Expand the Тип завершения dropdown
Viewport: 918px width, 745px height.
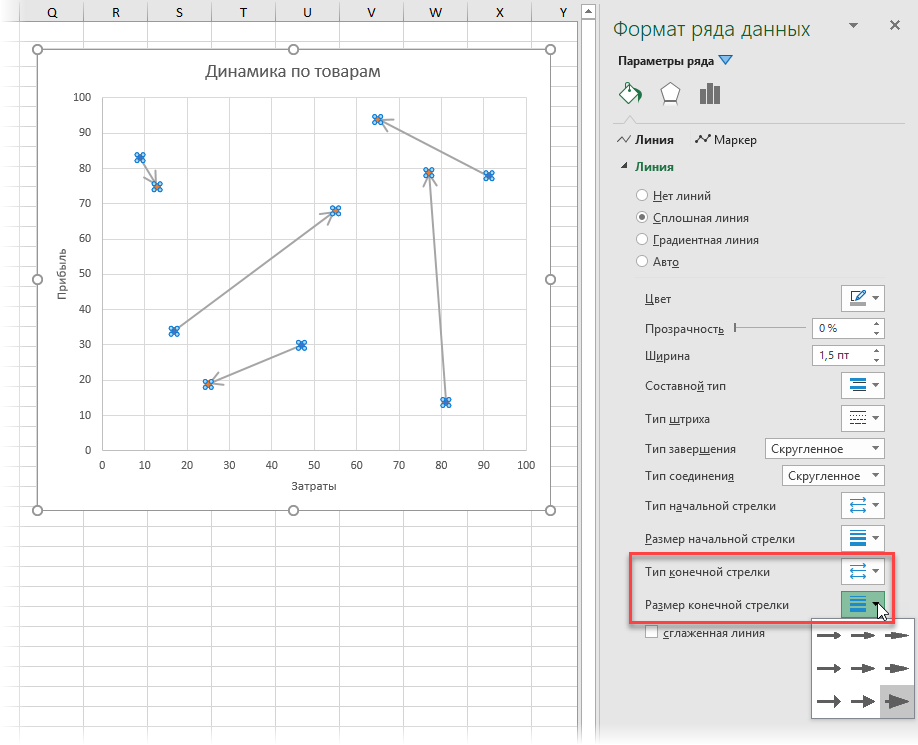tap(824, 449)
